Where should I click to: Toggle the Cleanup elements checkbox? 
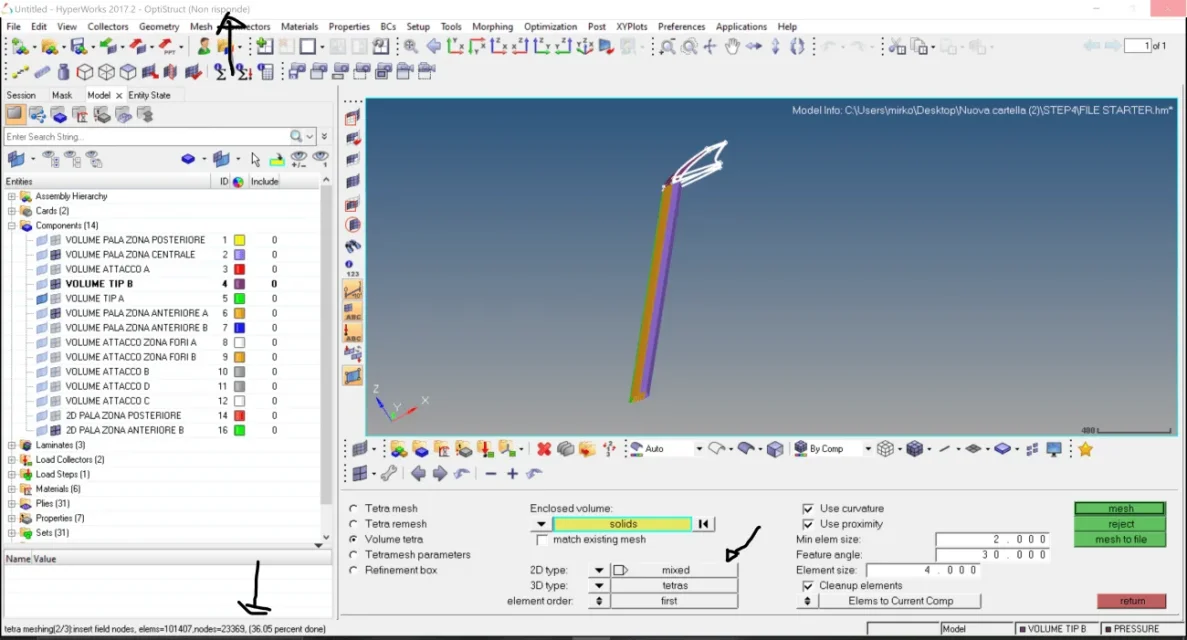click(x=808, y=585)
